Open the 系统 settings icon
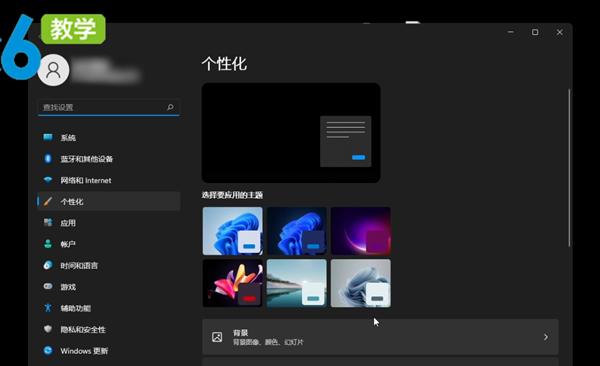The height and width of the screenshot is (366, 600). (48, 137)
